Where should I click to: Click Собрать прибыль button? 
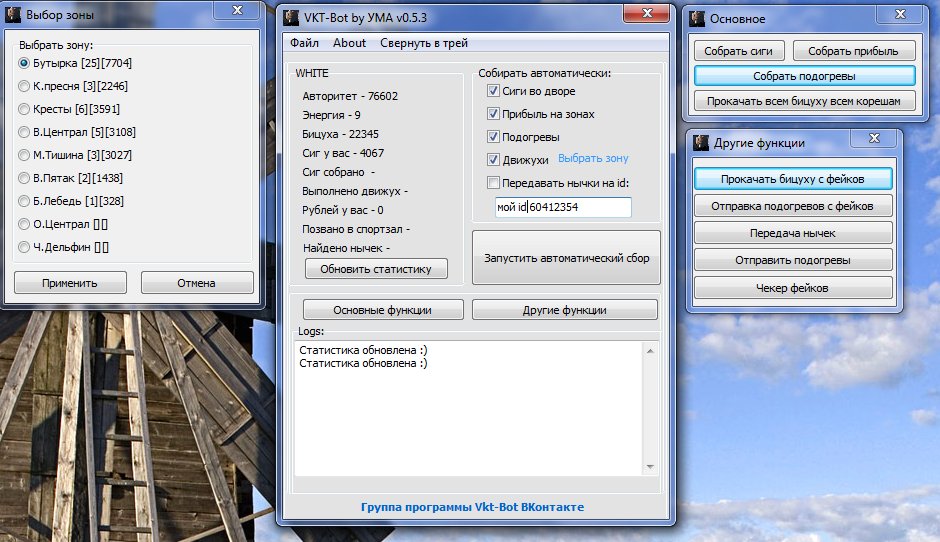click(854, 51)
